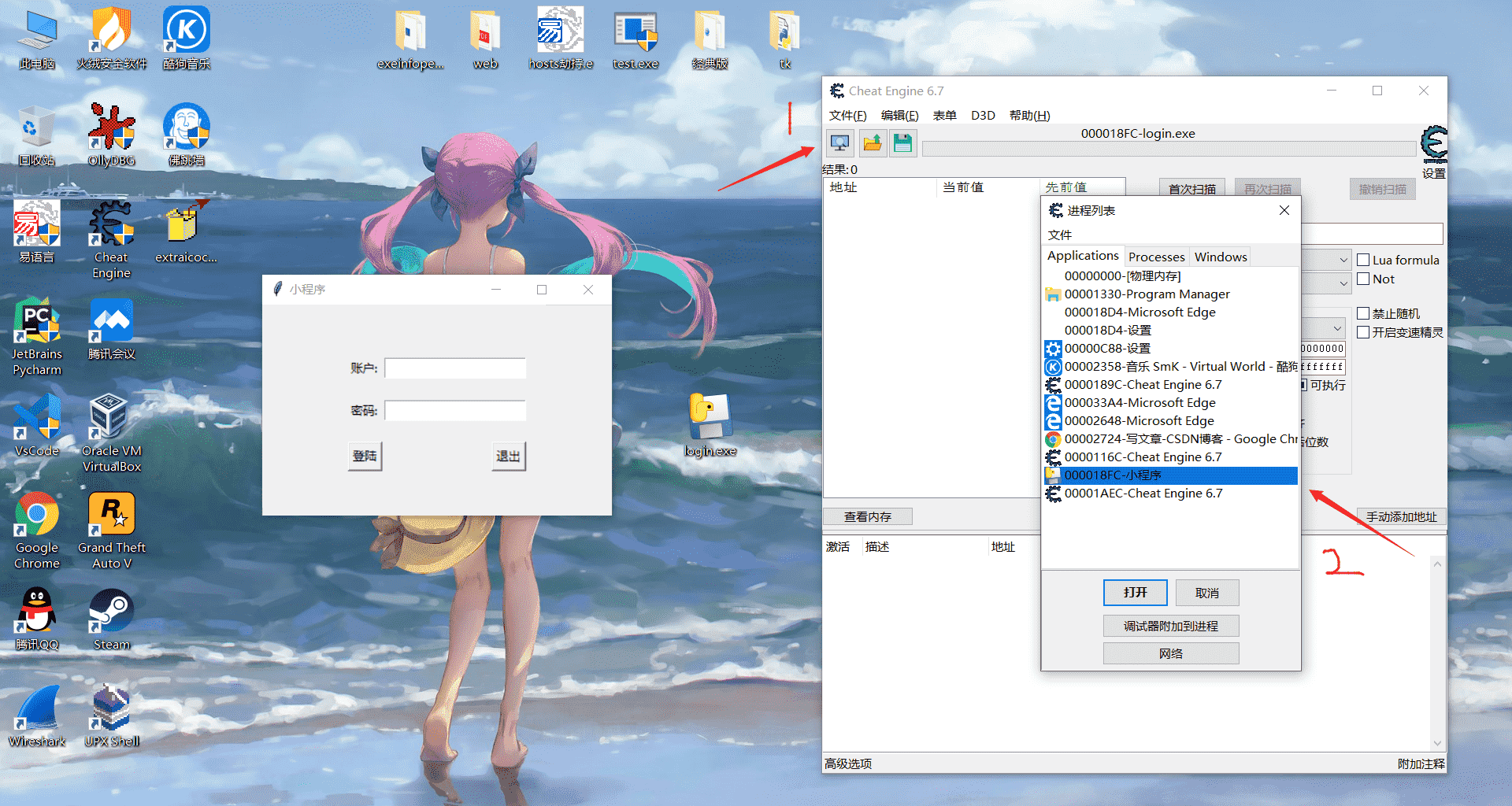Open the Cheat Engine desktop shortcut

coord(112,240)
